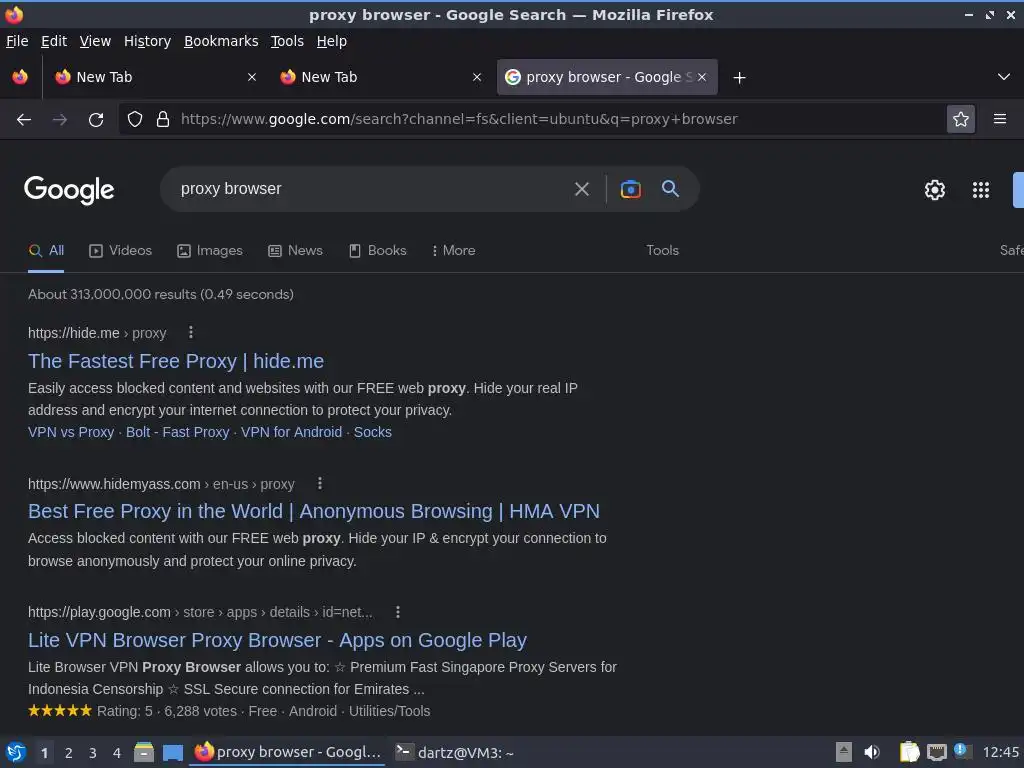Open Google apps grid
The width and height of the screenshot is (1024, 768).
pos(981,190)
